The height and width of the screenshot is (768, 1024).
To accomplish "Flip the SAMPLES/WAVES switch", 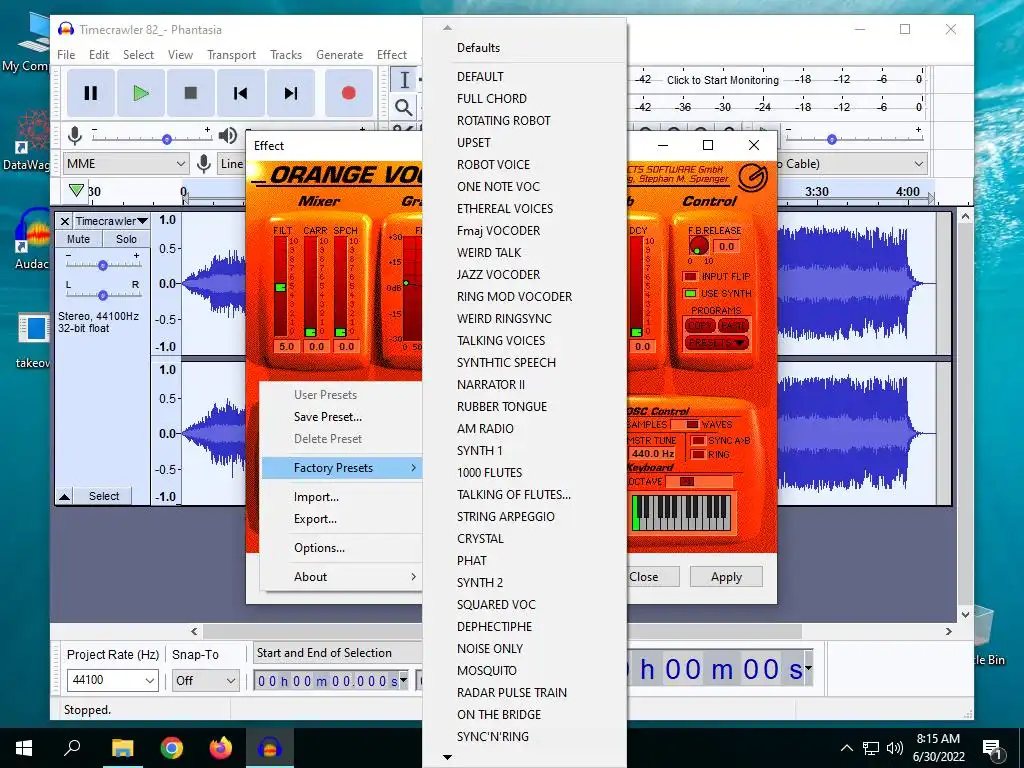I will [x=684, y=424].
